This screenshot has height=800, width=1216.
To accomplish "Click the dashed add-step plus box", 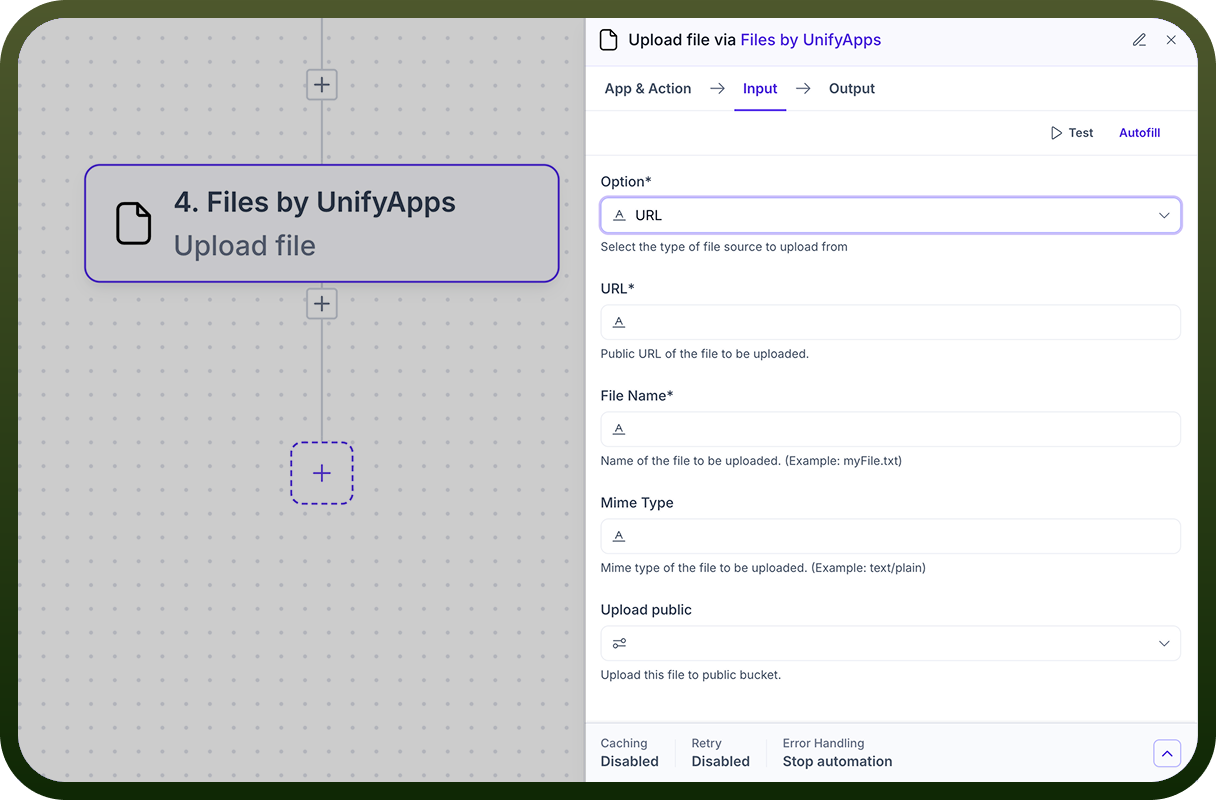I will (x=322, y=473).
